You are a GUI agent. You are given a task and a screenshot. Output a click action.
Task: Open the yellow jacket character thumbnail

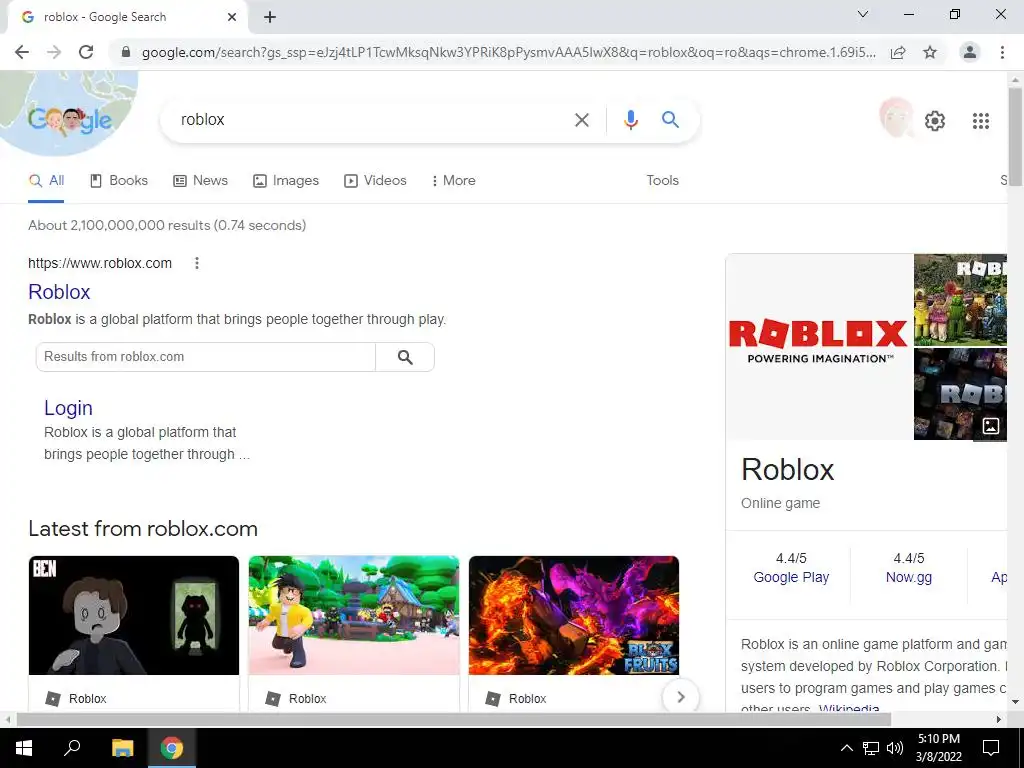(354, 615)
